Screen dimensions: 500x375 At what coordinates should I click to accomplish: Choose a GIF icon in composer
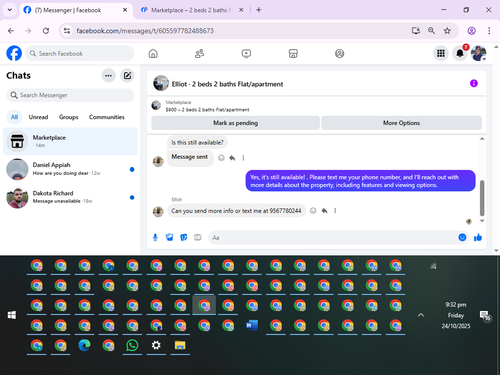pos(198,237)
